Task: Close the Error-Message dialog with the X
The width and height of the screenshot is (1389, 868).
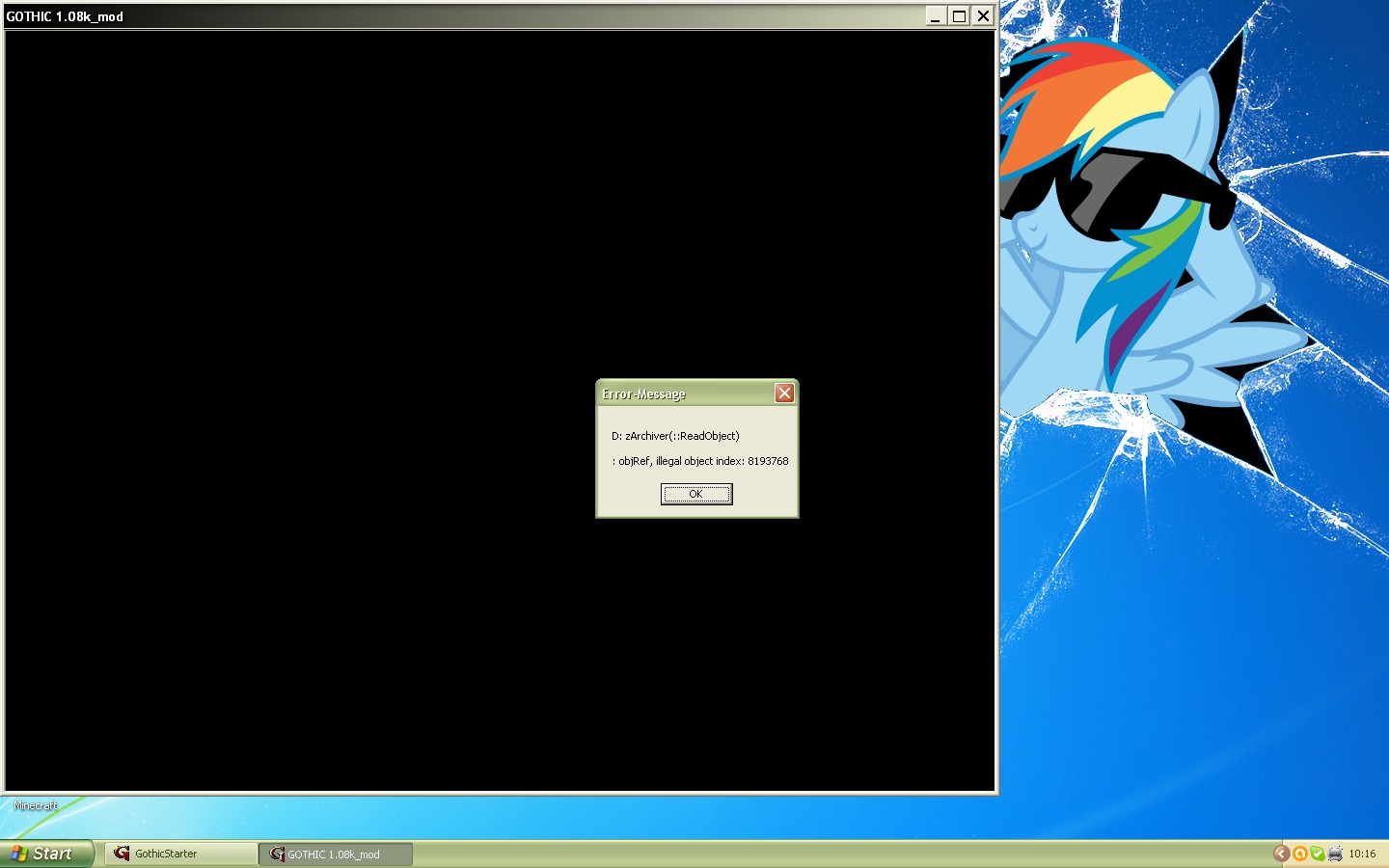Action: click(784, 393)
